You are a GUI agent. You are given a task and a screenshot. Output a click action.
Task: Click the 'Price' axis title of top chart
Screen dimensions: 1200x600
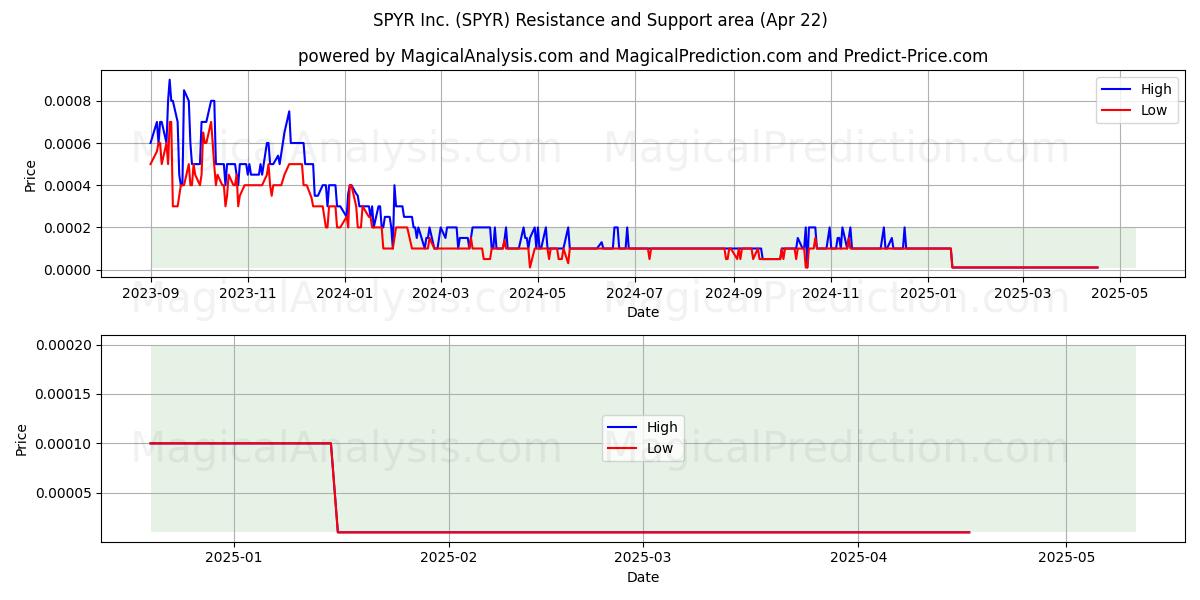(x=30, y=176)
